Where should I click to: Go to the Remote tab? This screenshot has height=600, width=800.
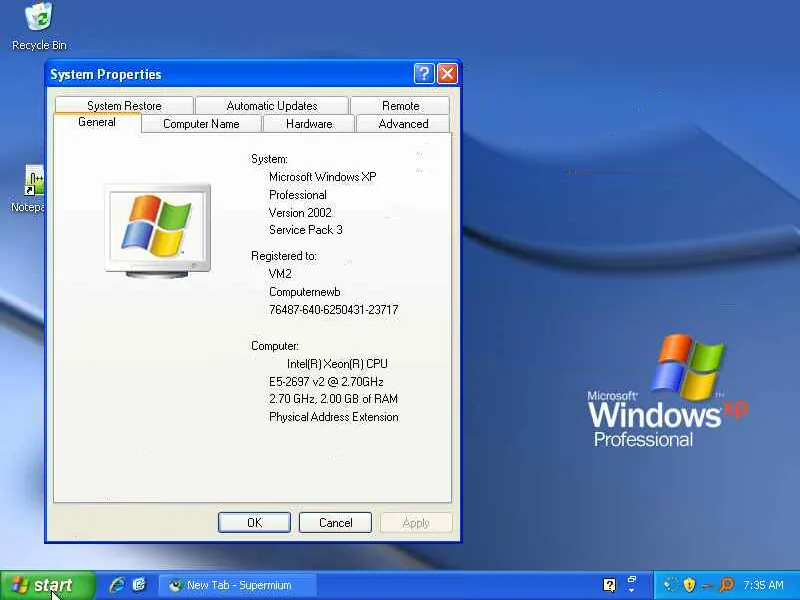pos(401,106)
